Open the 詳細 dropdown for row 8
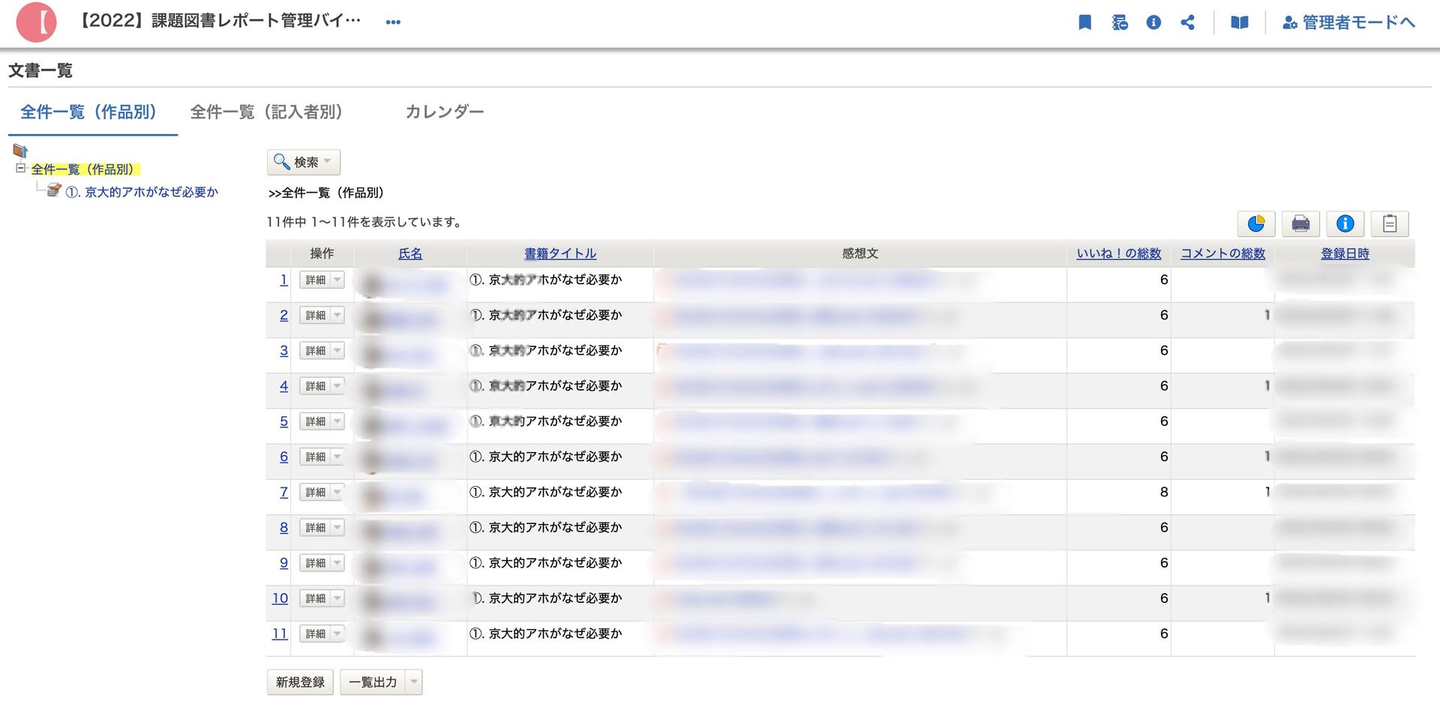1440x713 pixels. 337,528
